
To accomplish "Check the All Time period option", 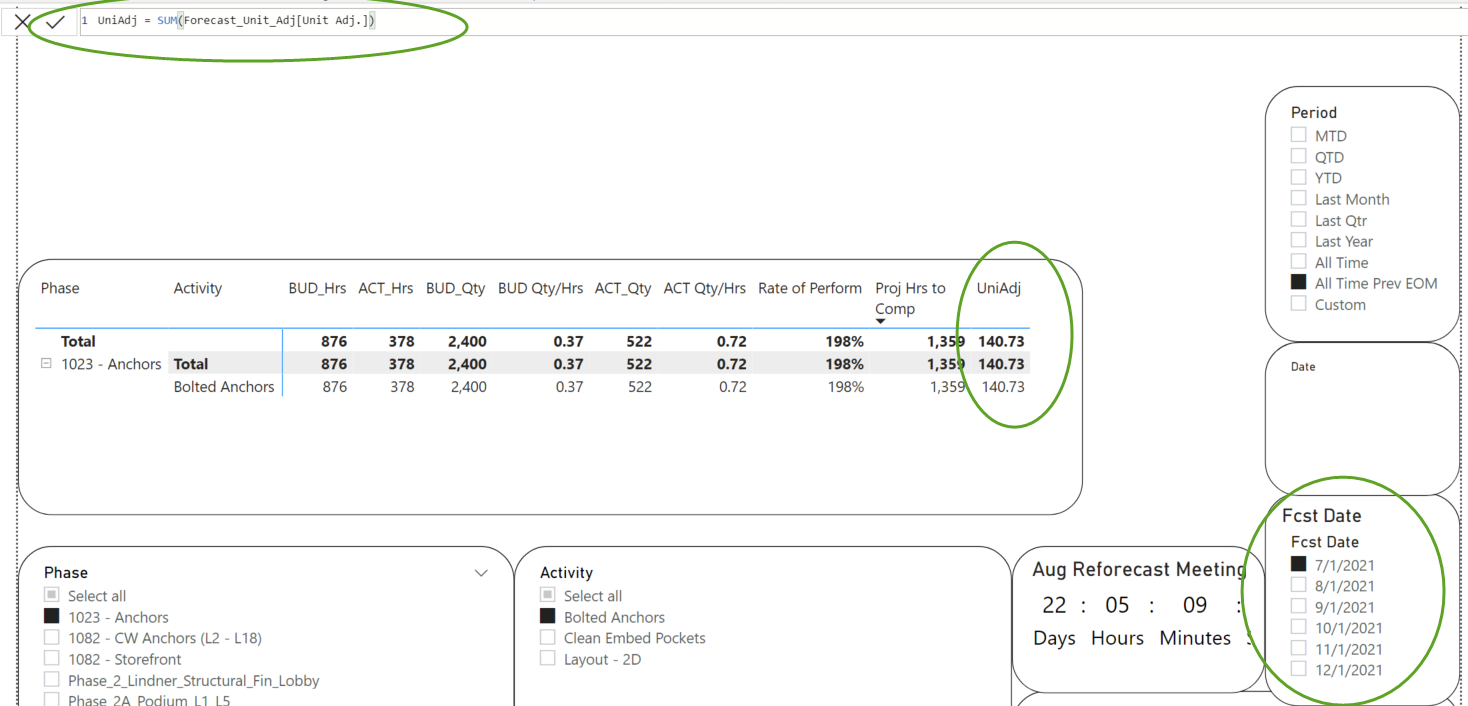I will 1298,261.
